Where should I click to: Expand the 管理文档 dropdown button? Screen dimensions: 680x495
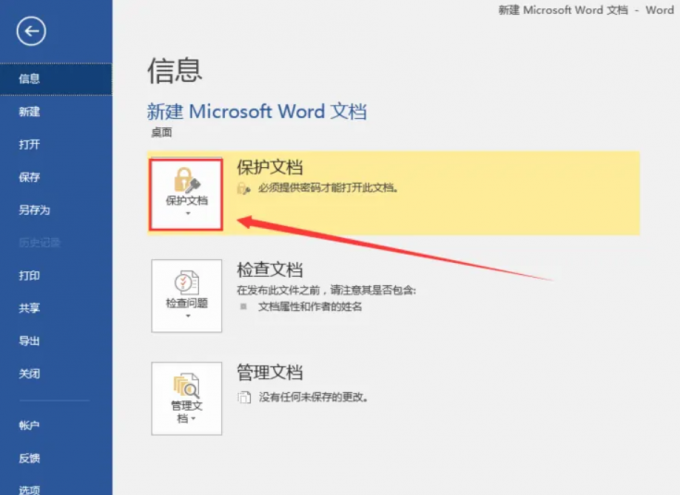point(186,399)
